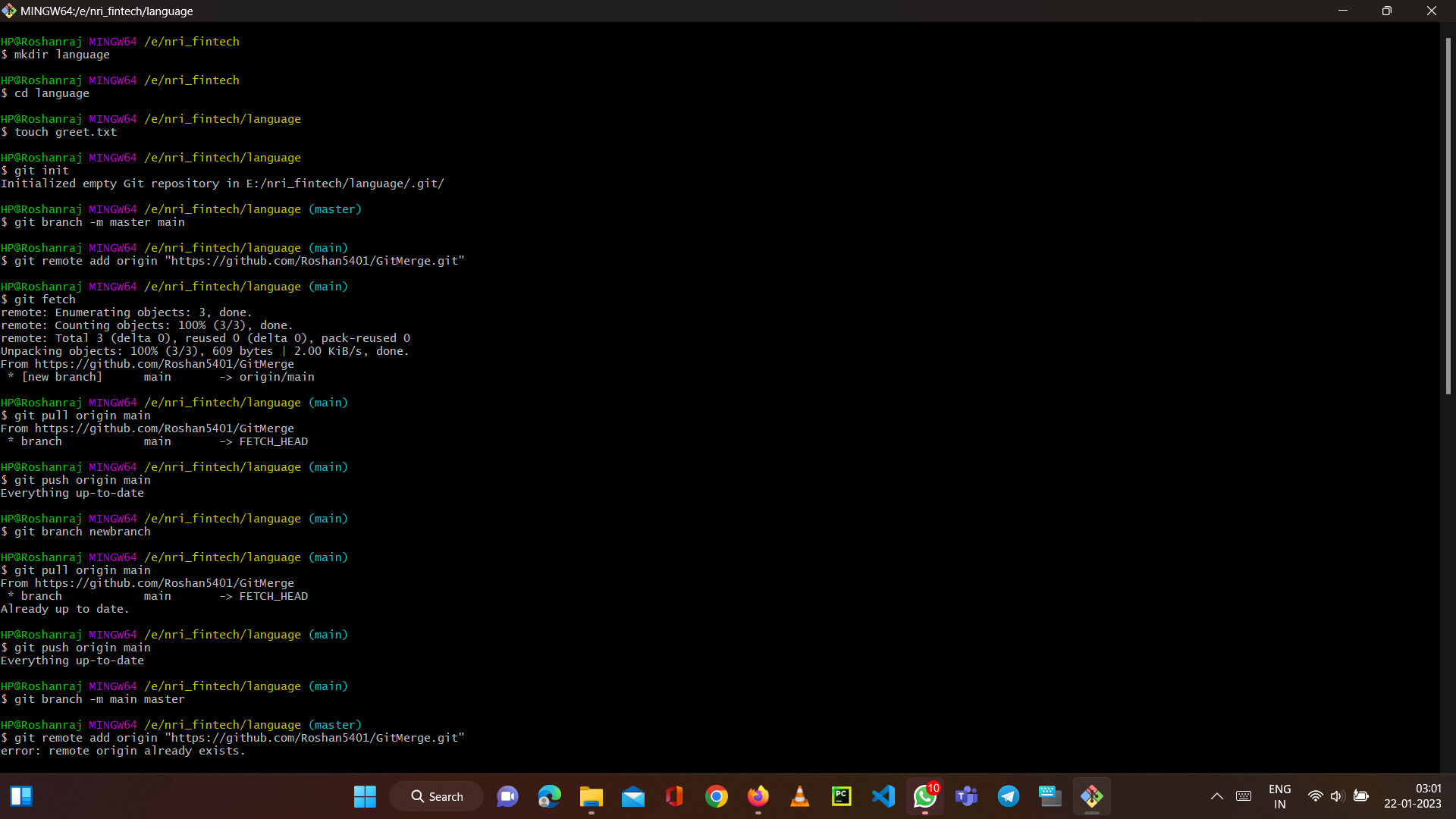Open Wi-Fi network settings flyout
The width and height of the screenshot is (1456, 819).
[x=1315, y=796]
